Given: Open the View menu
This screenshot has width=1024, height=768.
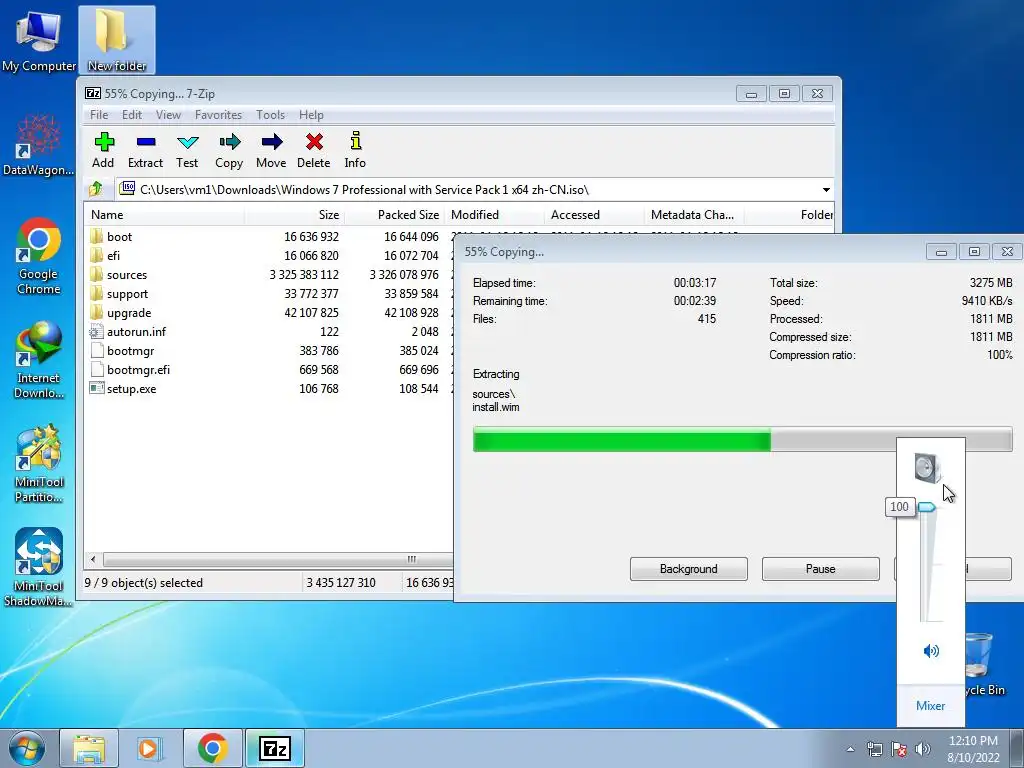Looking at the screenshot, I should 168,115.
